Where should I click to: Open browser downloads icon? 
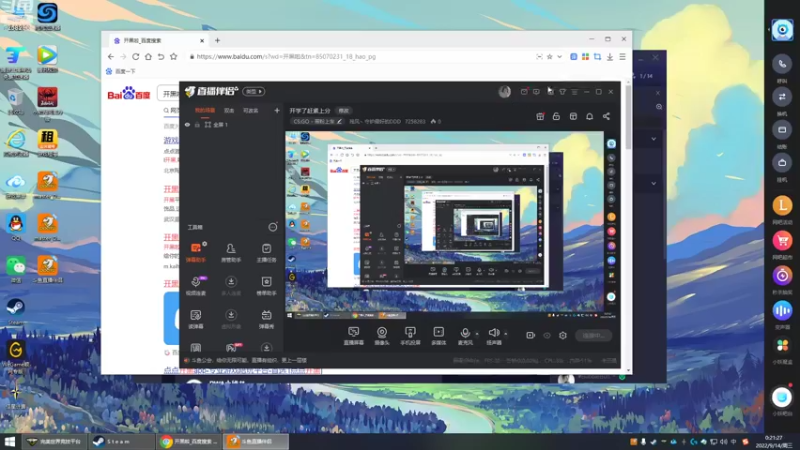pyautogui.click(x=610, y=57)
